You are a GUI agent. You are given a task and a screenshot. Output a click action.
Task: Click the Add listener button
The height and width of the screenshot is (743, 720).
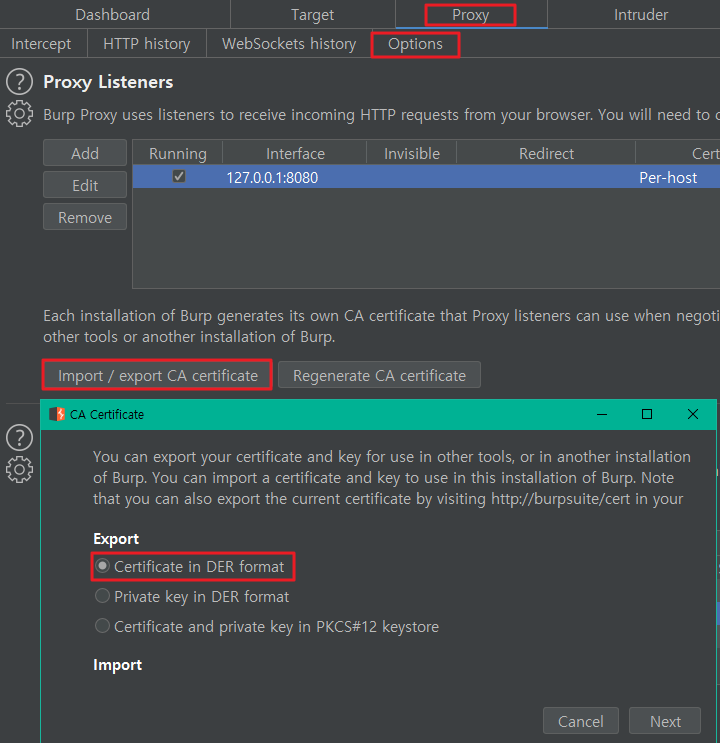85,153
